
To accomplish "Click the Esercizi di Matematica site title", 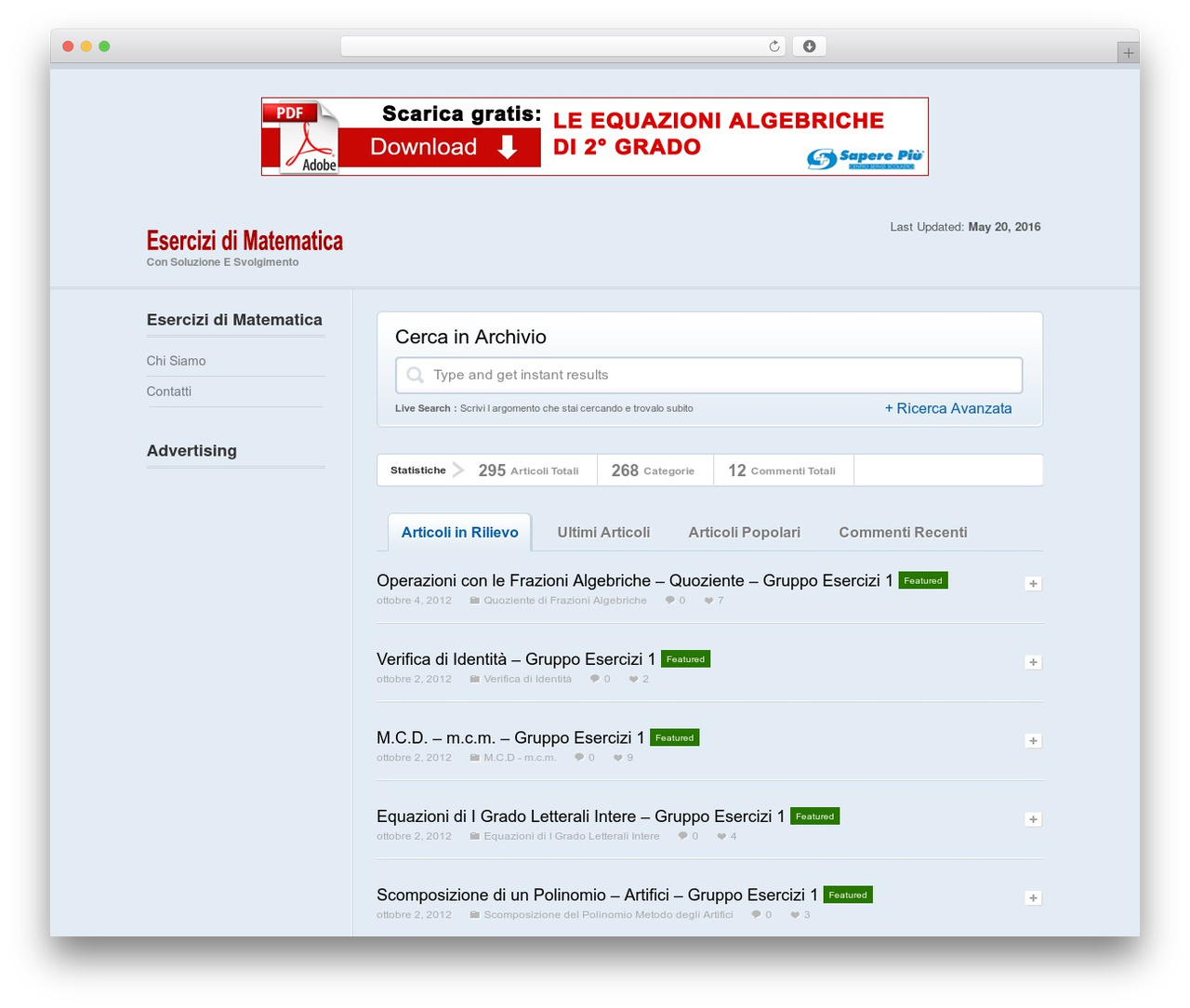I will (x=245, y=241).
